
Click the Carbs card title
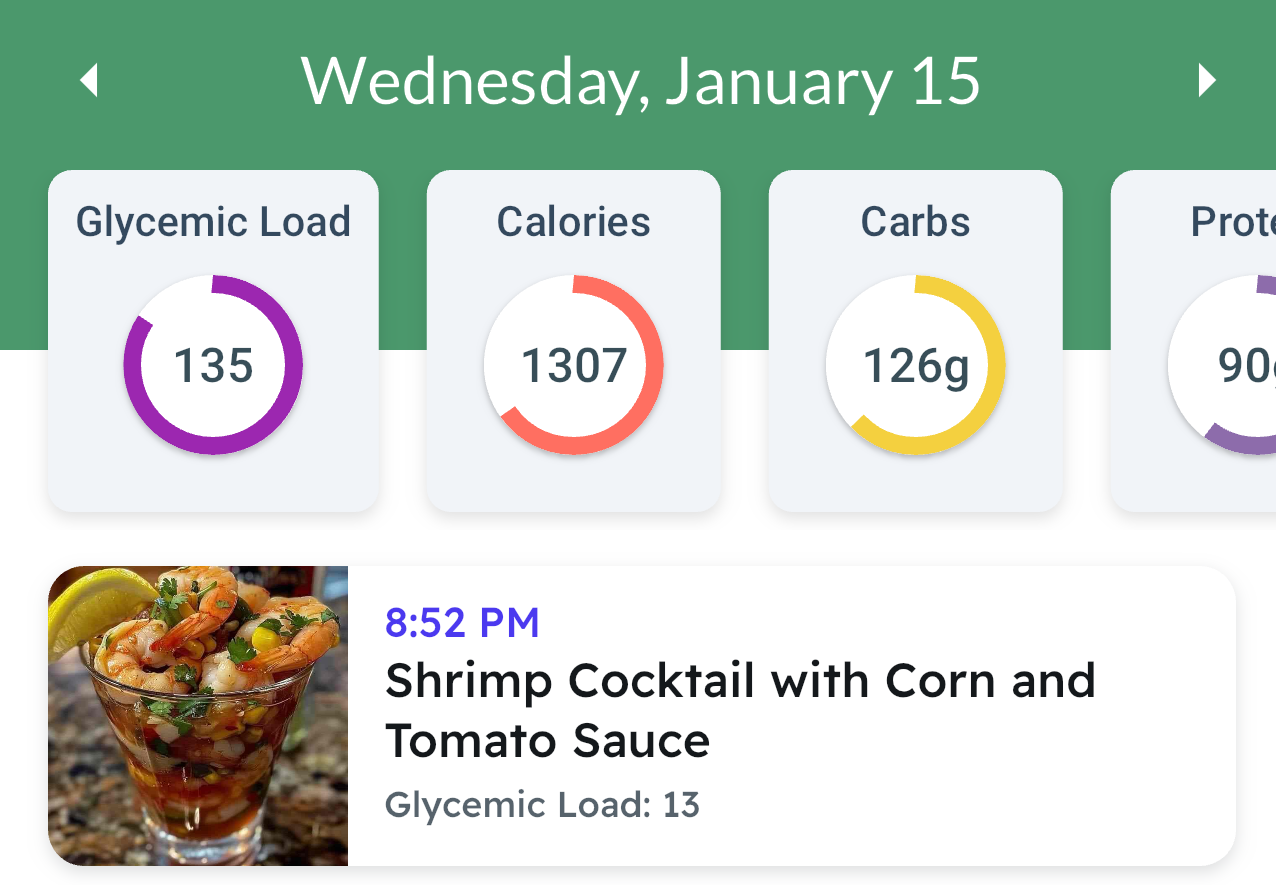coord(916,222)
